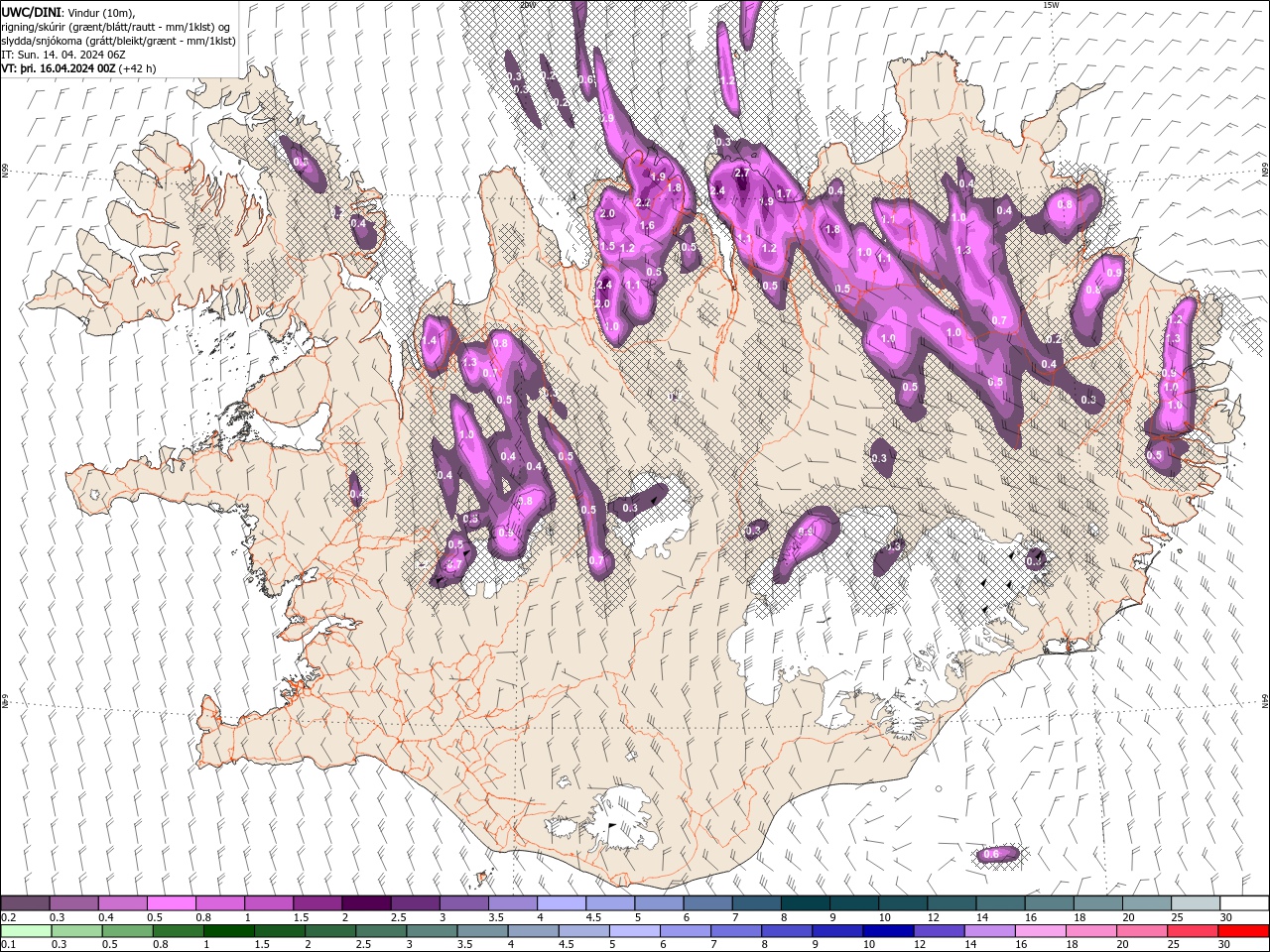Click the '2.2' snowfall value on the map
The height and width of the screenshot is (952, 1270).
pos(642,203)
